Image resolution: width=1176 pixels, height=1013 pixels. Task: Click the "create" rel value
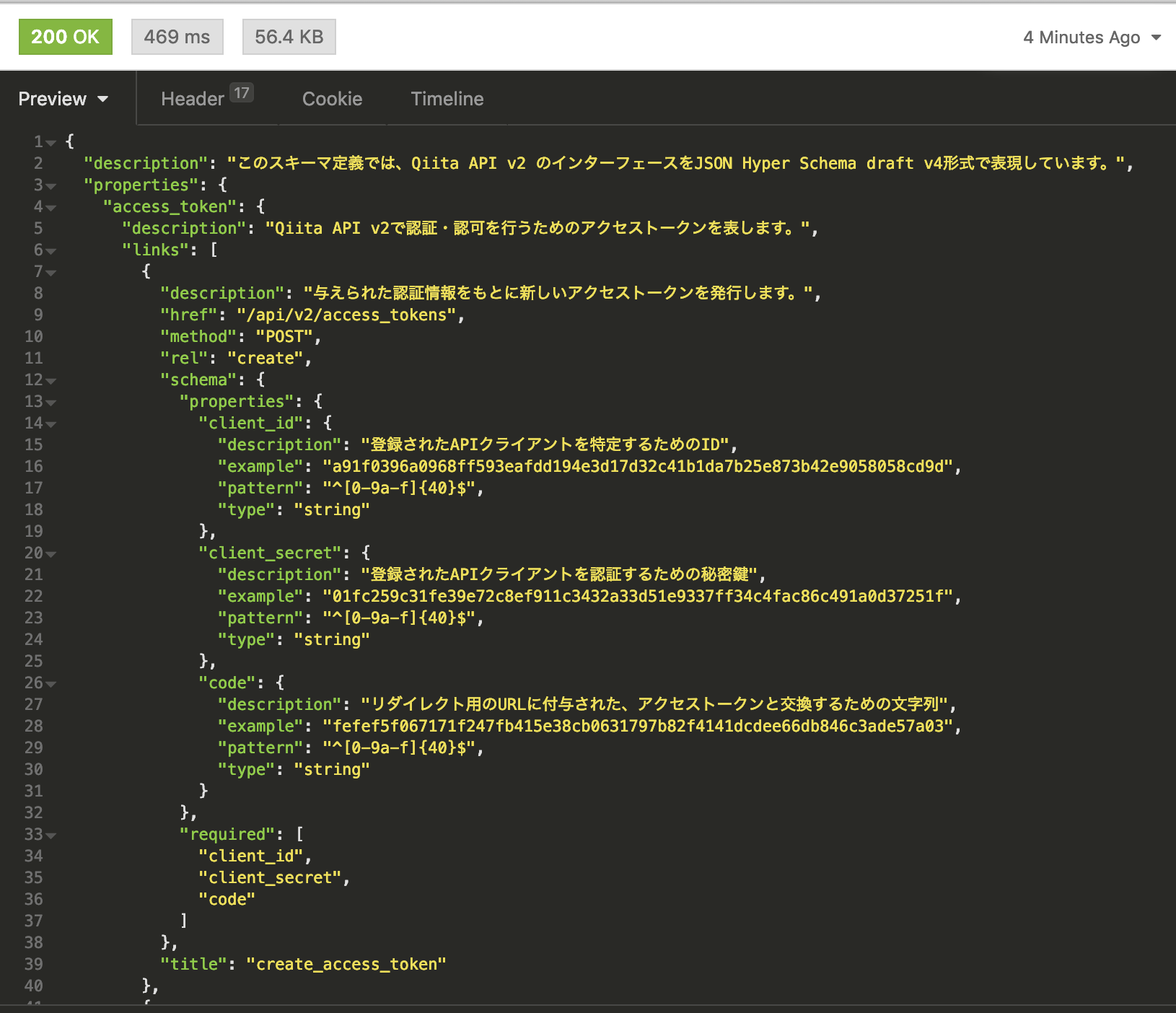266,359
